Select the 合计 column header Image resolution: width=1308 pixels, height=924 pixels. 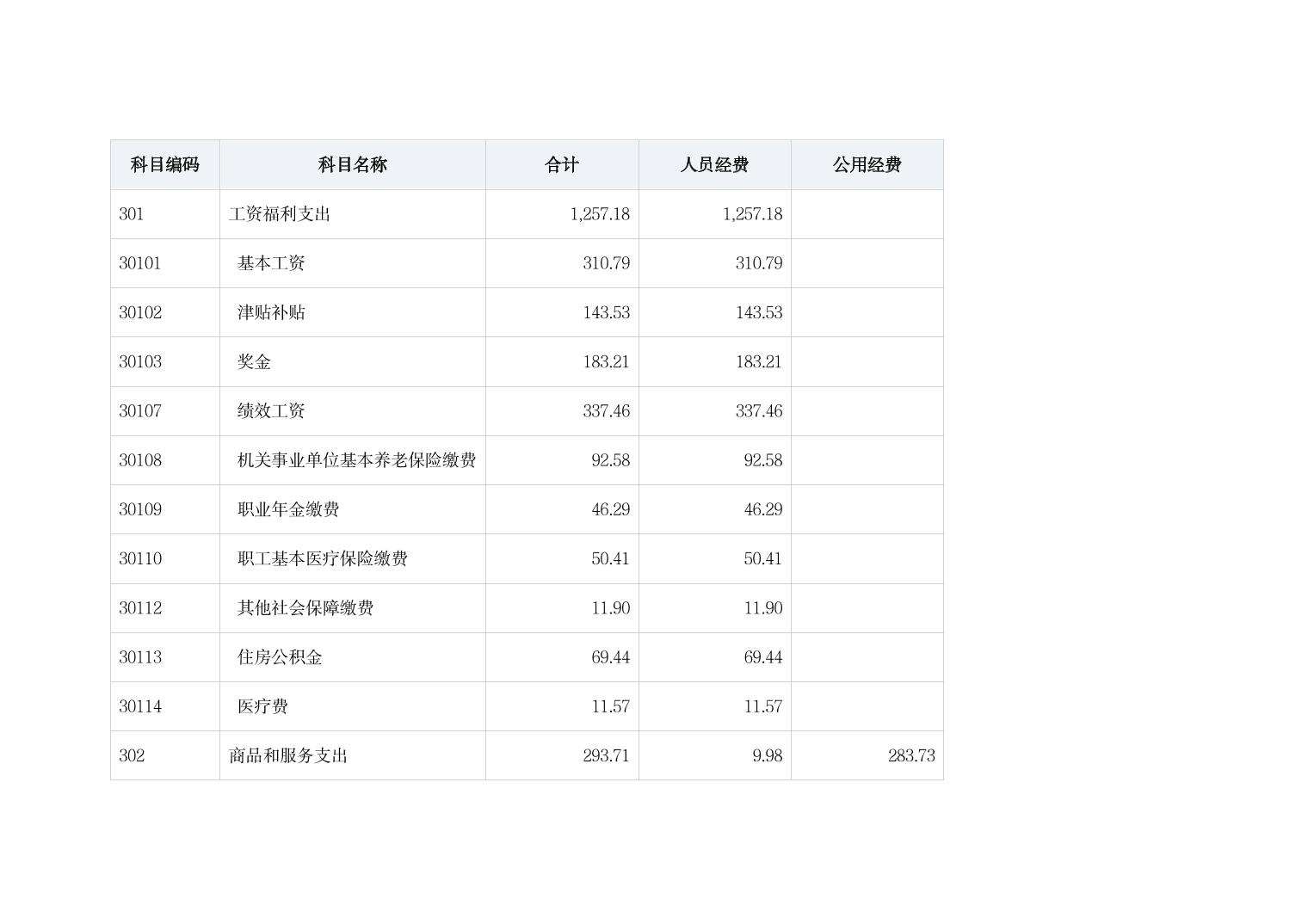coord(561,164)
